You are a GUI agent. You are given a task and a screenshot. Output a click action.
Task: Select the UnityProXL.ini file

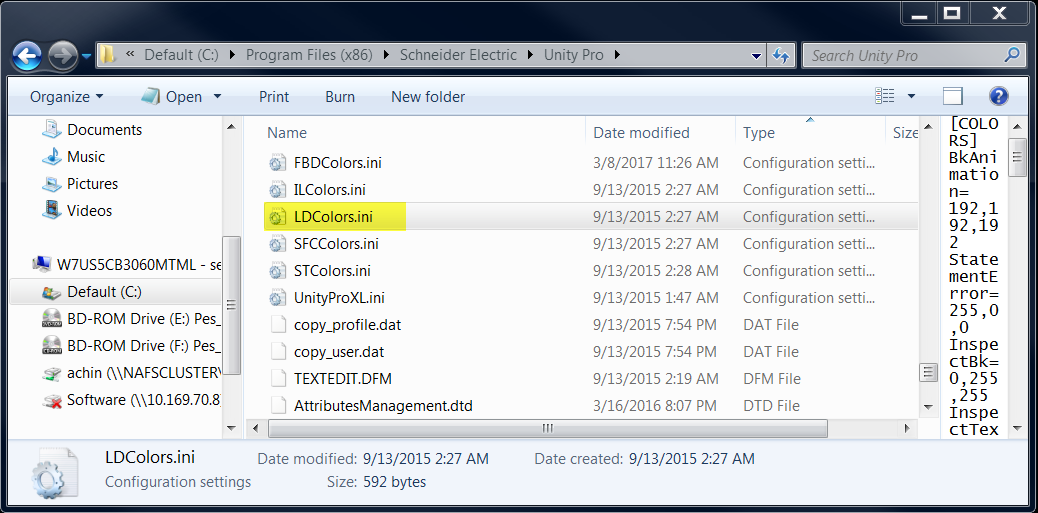(340, 298)
